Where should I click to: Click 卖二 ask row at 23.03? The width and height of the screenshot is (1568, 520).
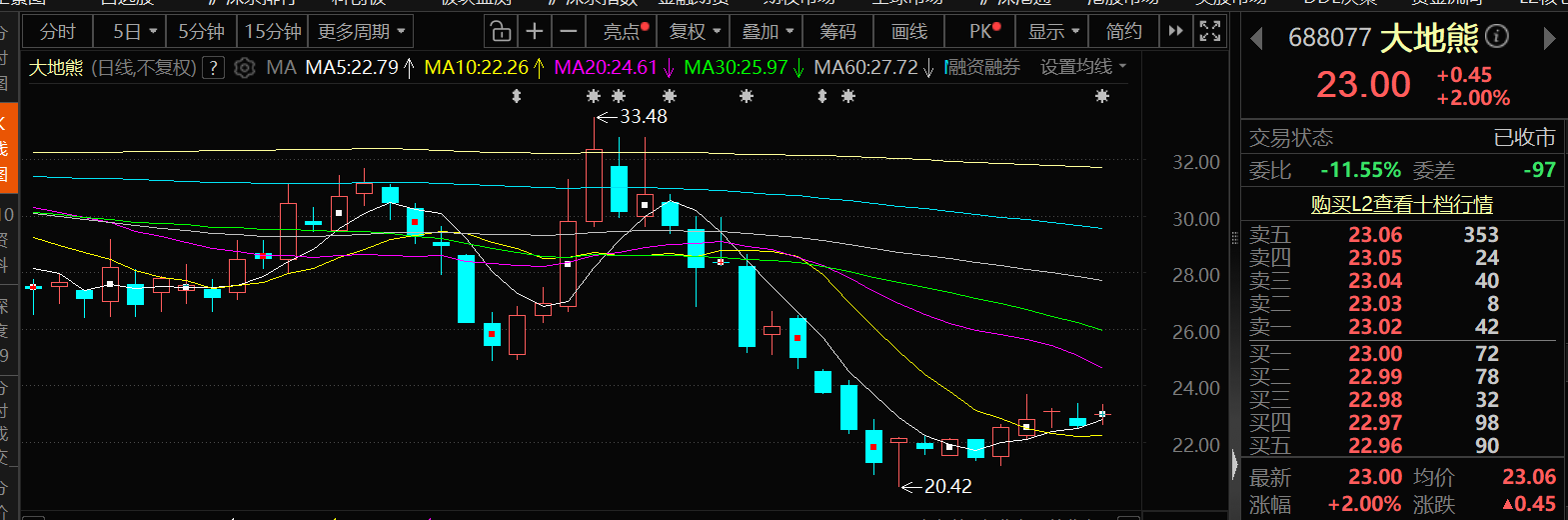click(x=1402, y=304)
